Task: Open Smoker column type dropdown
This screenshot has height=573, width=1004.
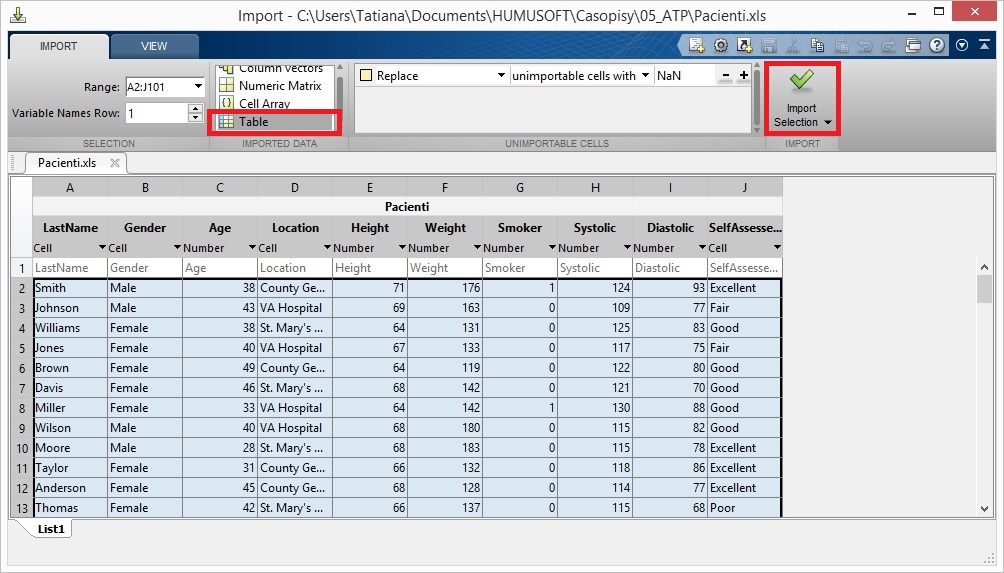Action: 552,248
